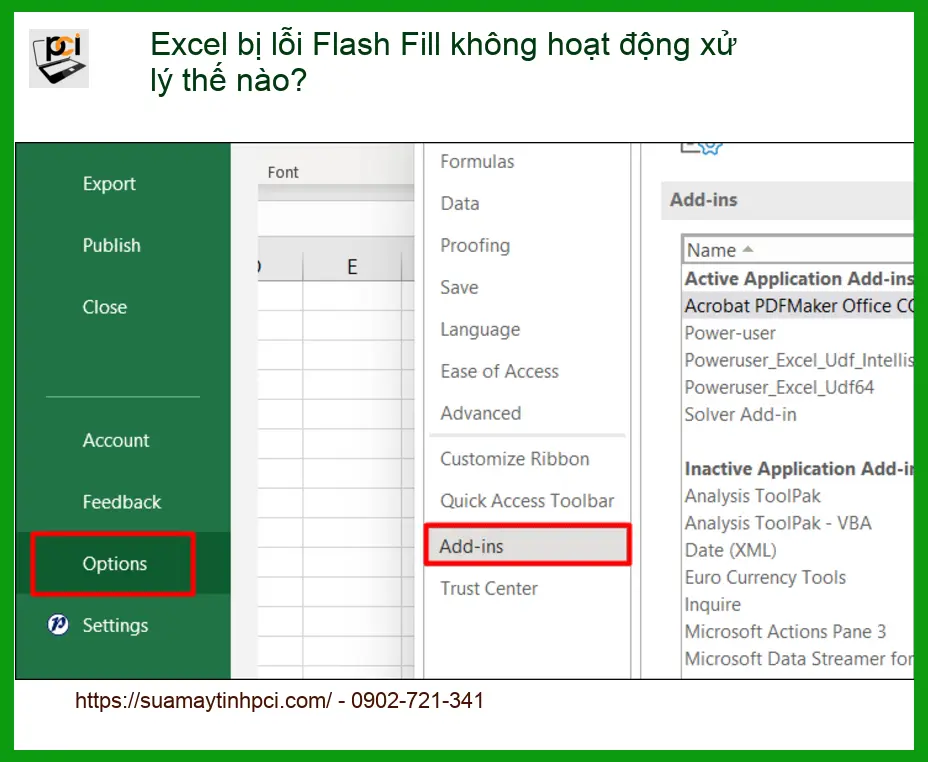Screen dimensions: 928x762
Task: Select Save options category
Action: [x=459, y=288]
